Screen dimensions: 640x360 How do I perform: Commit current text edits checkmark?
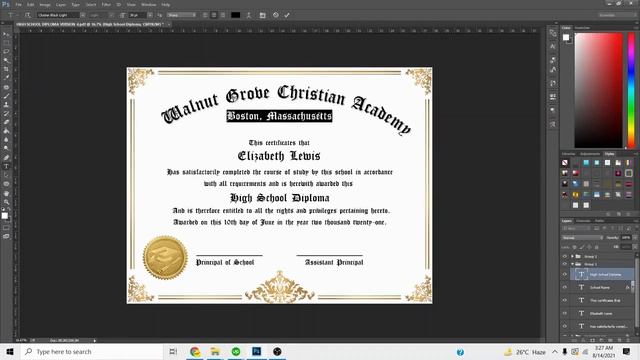(287, 15)
